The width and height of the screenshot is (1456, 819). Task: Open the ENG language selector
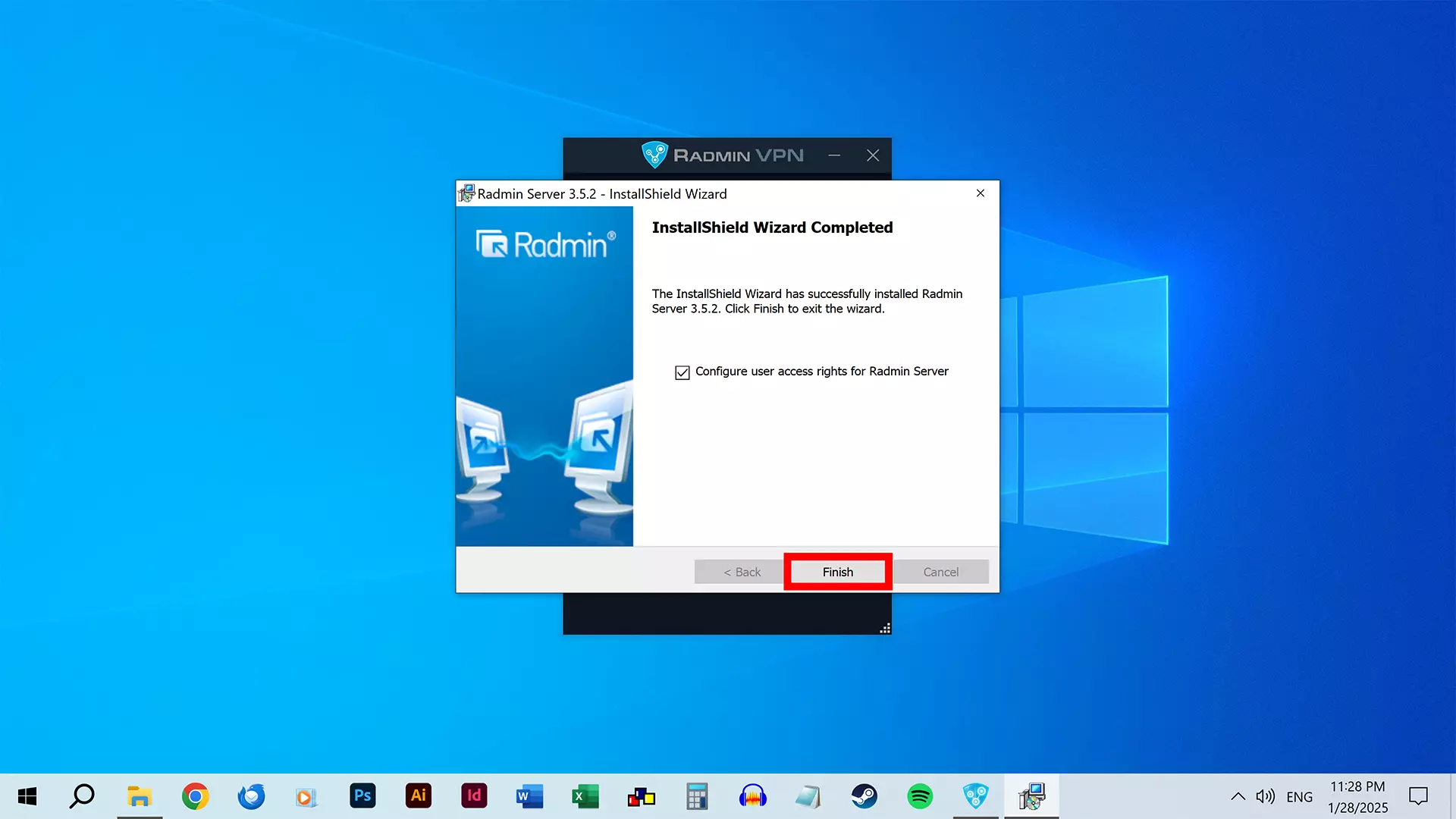pos(1299,796)
